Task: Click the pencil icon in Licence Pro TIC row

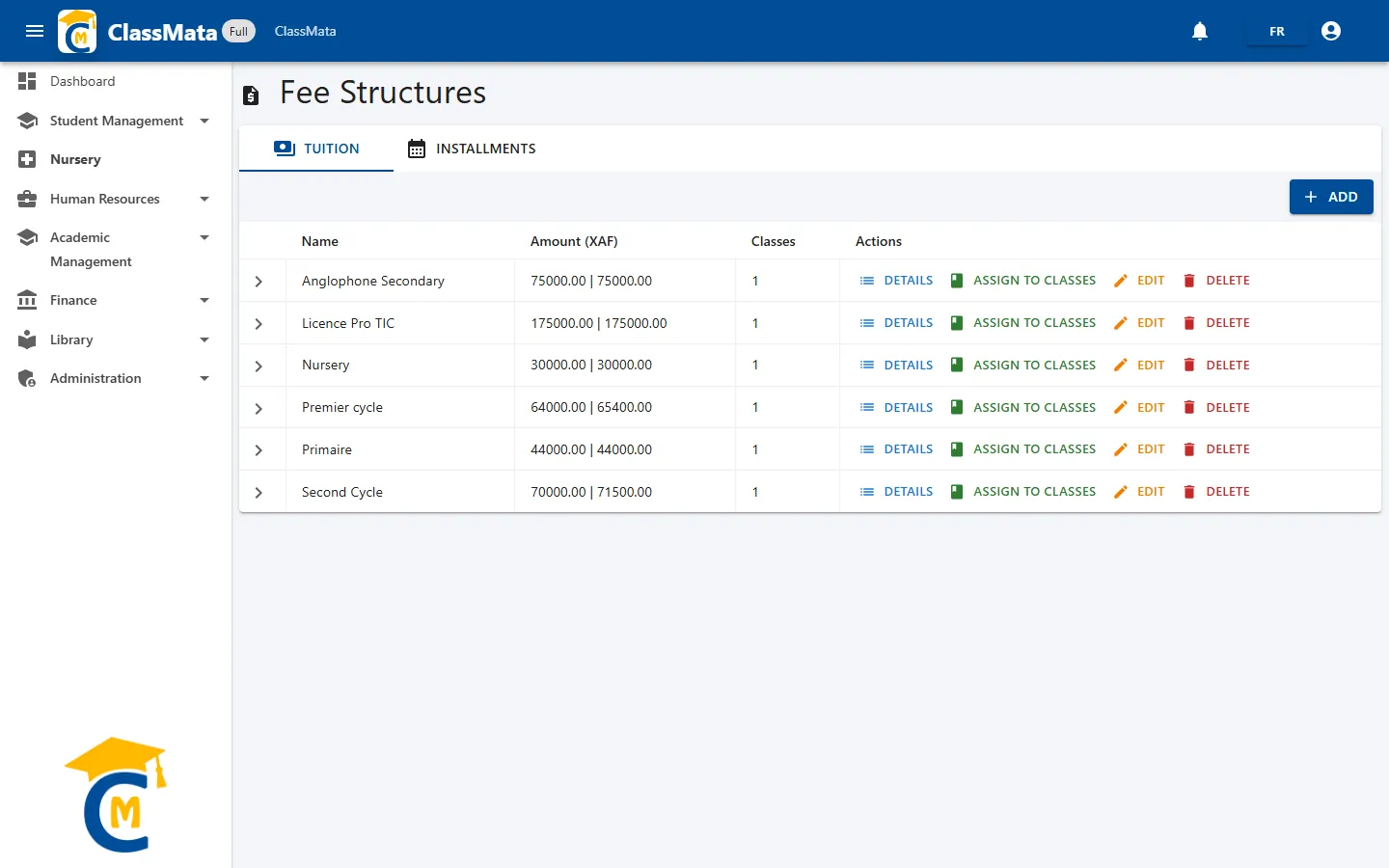Action: (1120, 323)
